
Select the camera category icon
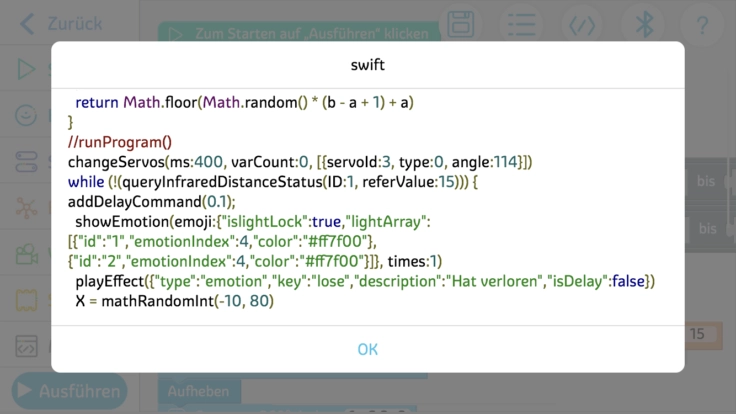27,254
